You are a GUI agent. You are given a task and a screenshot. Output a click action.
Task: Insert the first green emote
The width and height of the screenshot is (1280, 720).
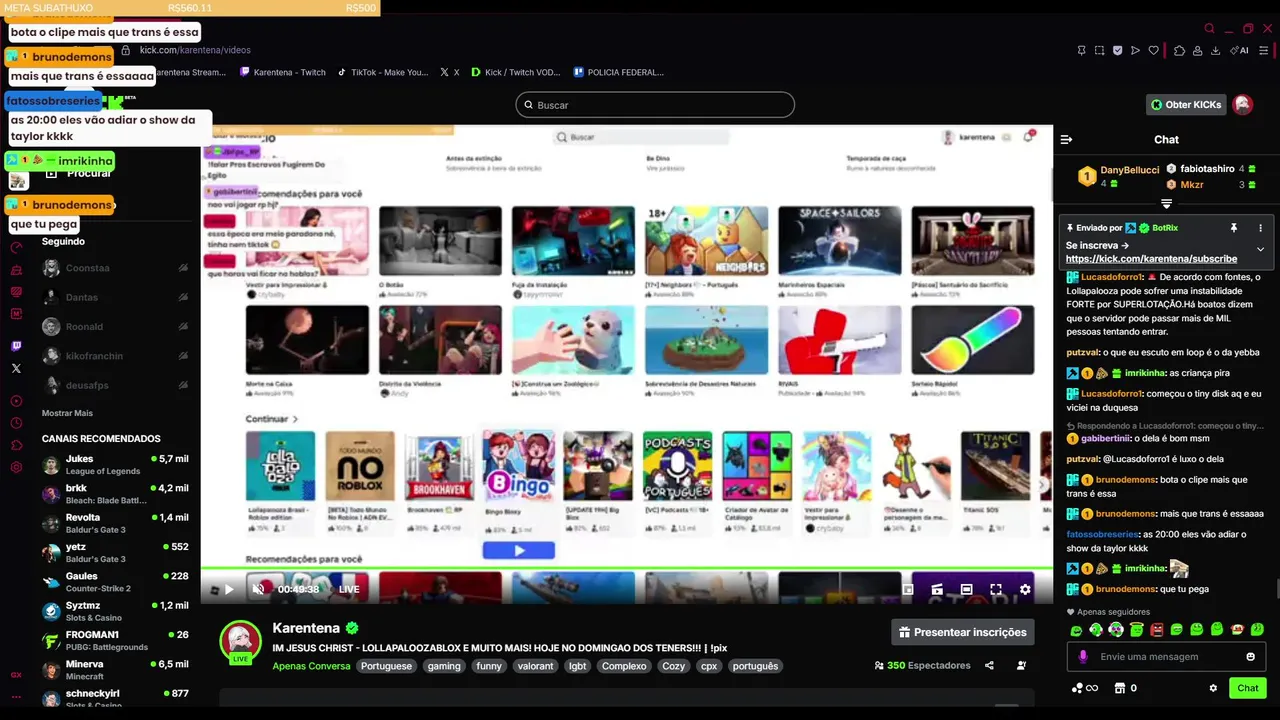[1076, 630]
